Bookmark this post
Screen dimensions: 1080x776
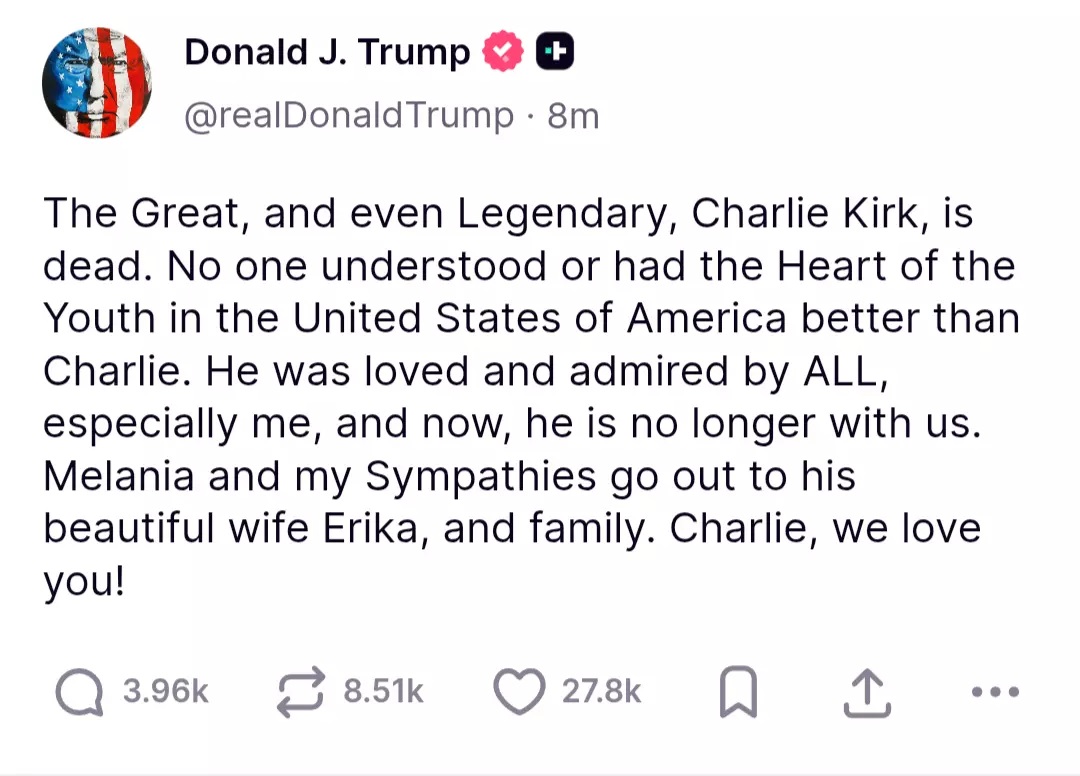click(x=738, y=693)
